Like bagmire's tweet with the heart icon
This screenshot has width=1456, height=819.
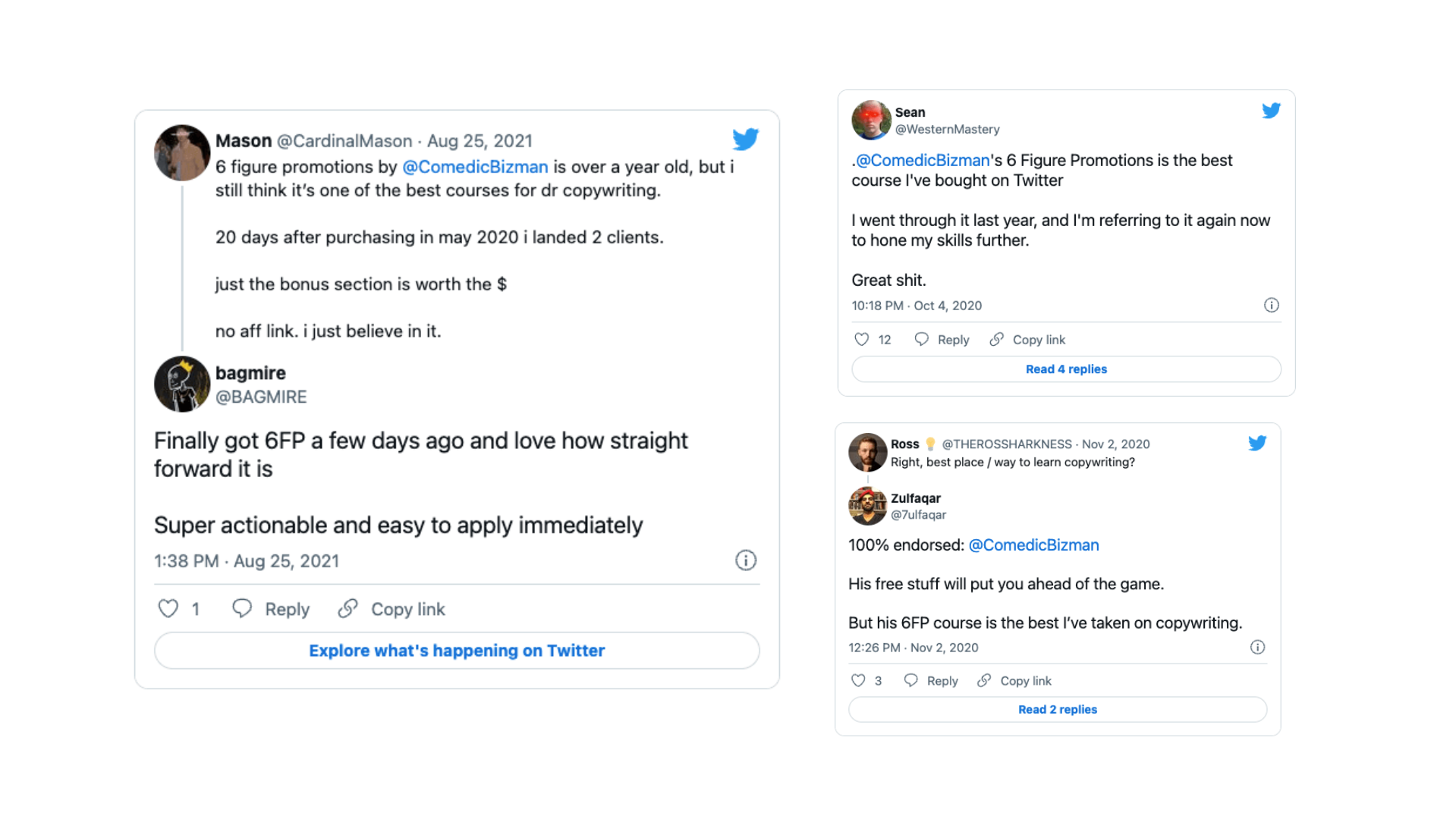coord(168,609)
